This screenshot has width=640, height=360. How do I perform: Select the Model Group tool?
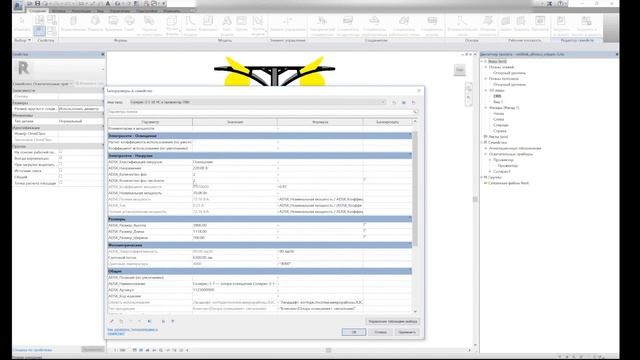(x=258, y=25)
